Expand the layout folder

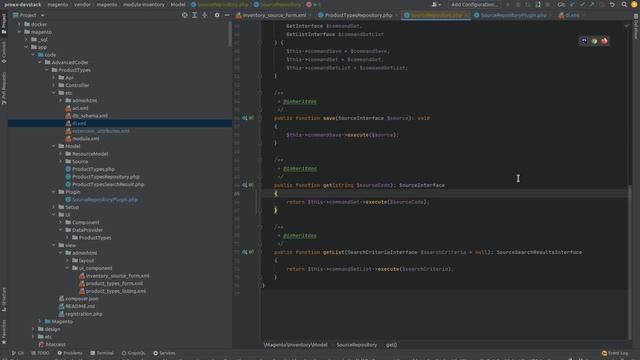coord(67,260)
